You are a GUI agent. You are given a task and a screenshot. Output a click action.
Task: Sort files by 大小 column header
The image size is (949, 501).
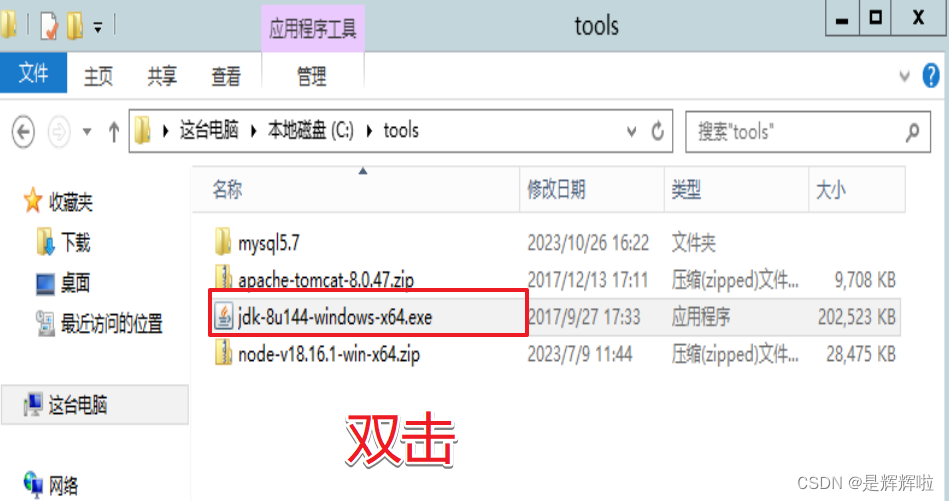[830, 190]
